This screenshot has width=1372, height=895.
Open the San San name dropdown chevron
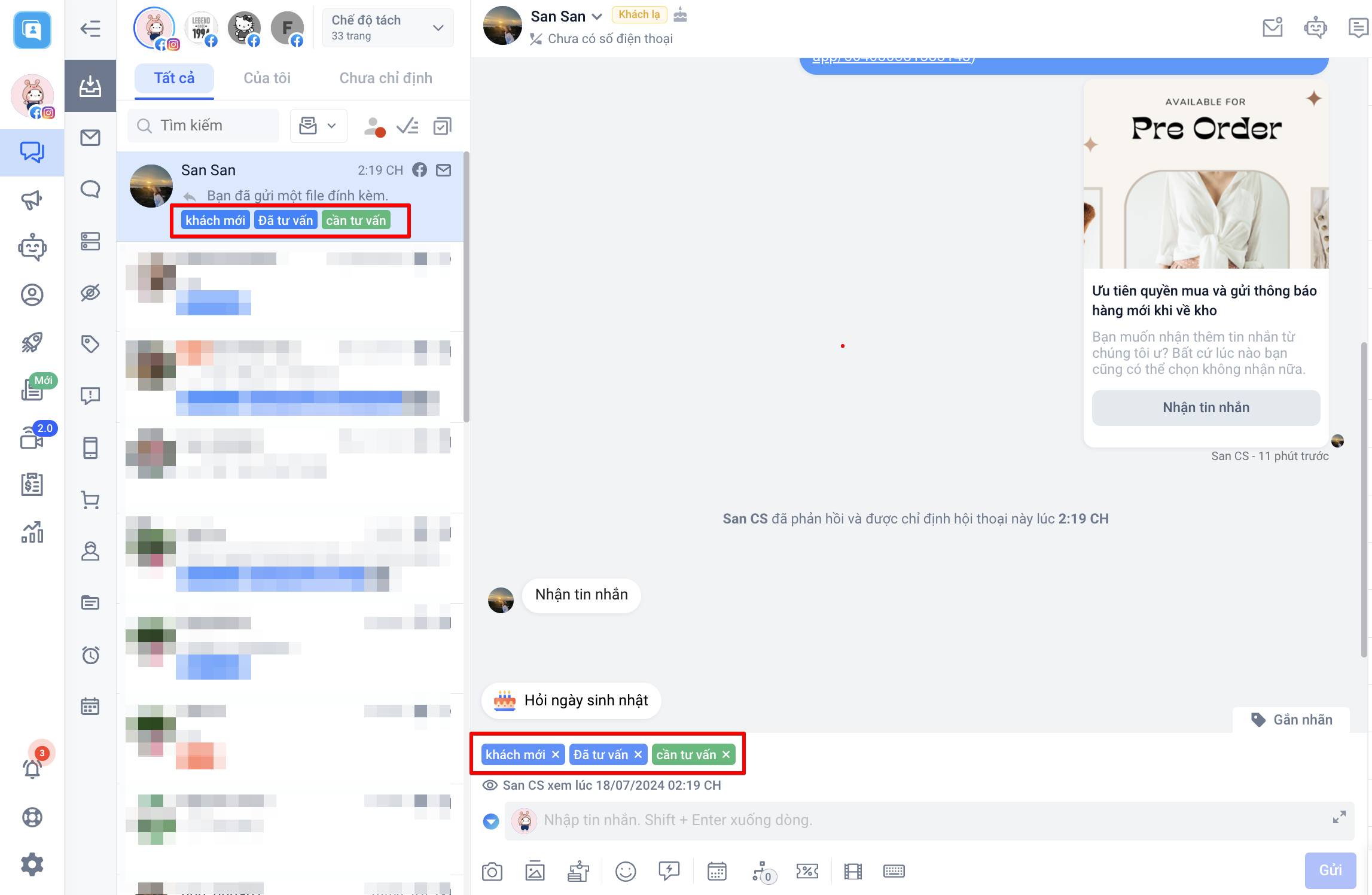coord(597,17)
